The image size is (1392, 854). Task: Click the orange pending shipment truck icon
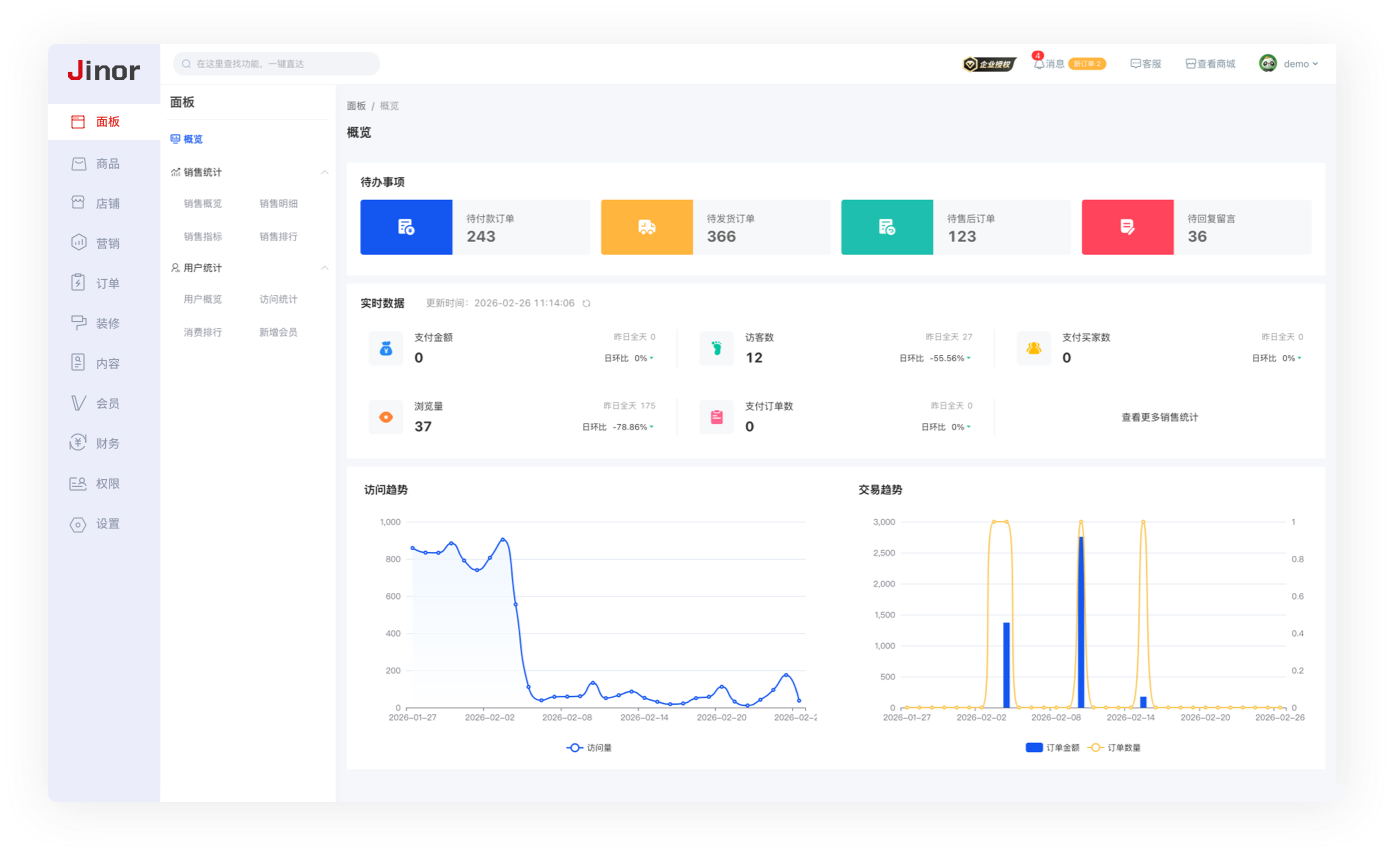646,227
